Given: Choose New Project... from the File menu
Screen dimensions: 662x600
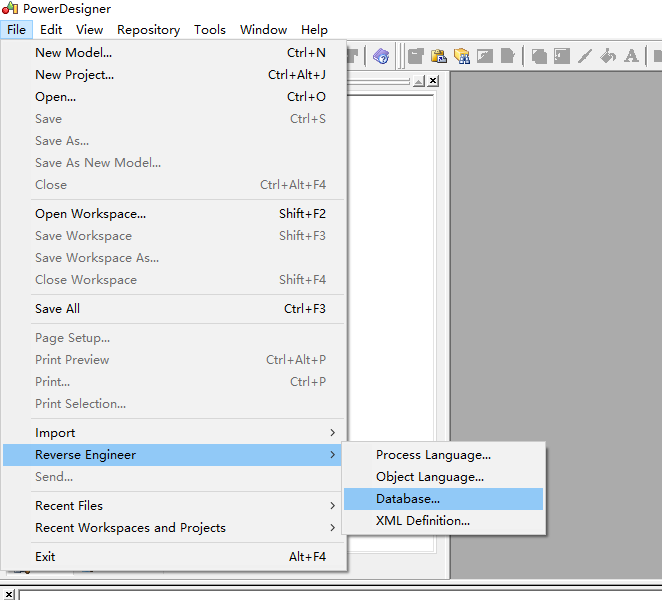Looking at the screenshot, I should 174,75.
